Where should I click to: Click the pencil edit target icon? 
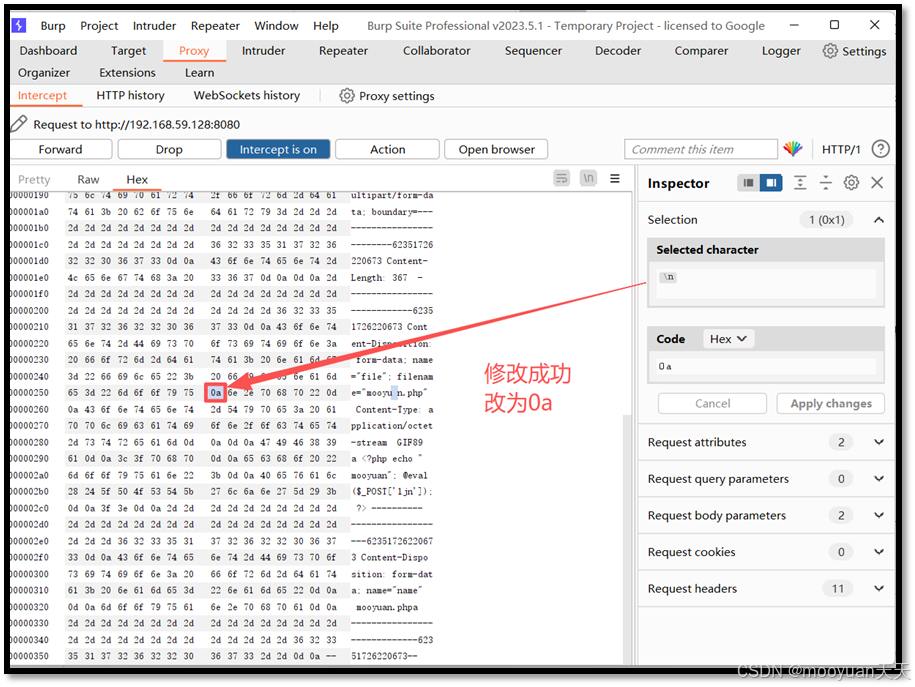(19, 124)
